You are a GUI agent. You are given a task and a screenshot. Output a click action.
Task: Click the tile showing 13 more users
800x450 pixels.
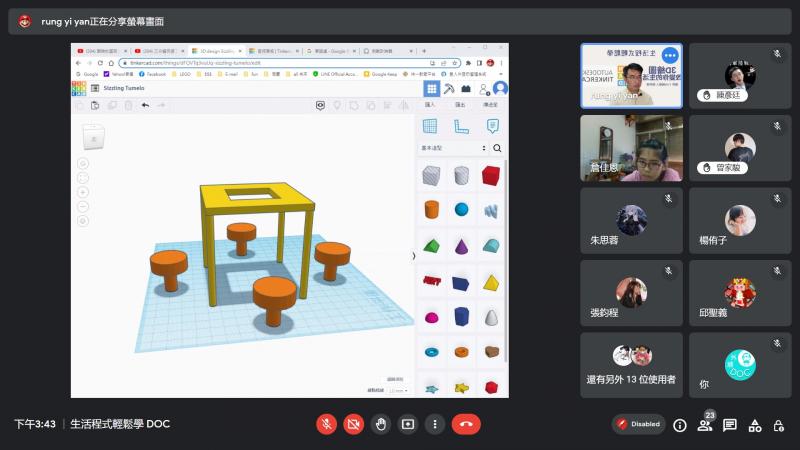click(x=631, y=365)
